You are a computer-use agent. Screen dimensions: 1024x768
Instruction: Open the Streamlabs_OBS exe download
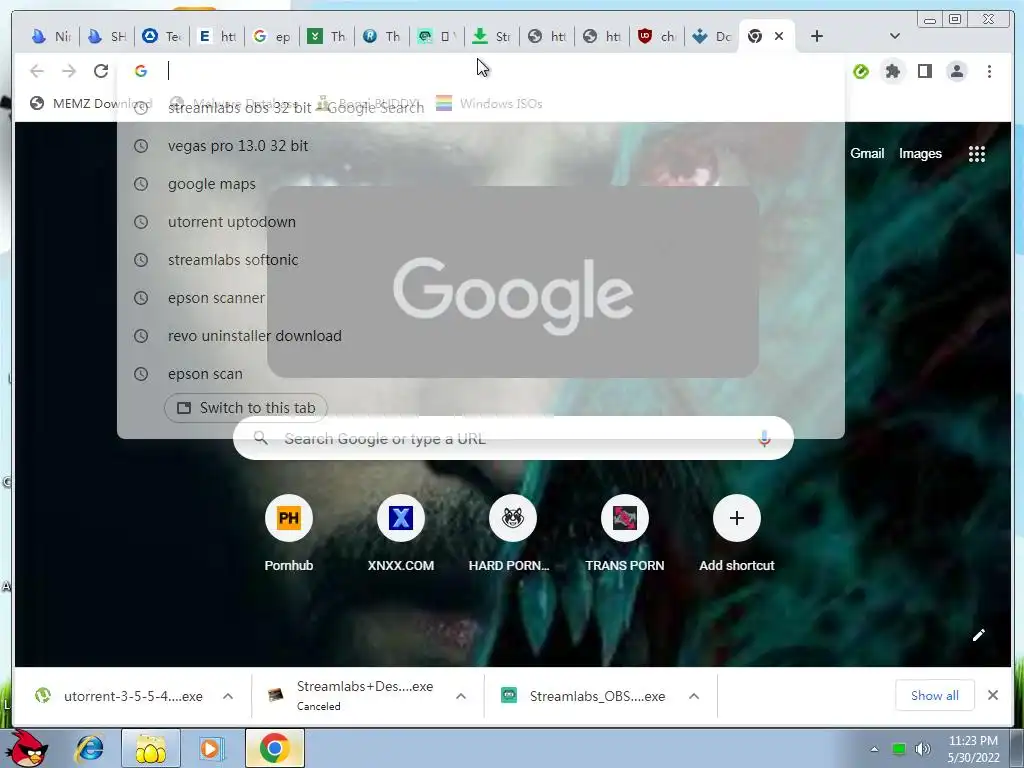point(584,696)
